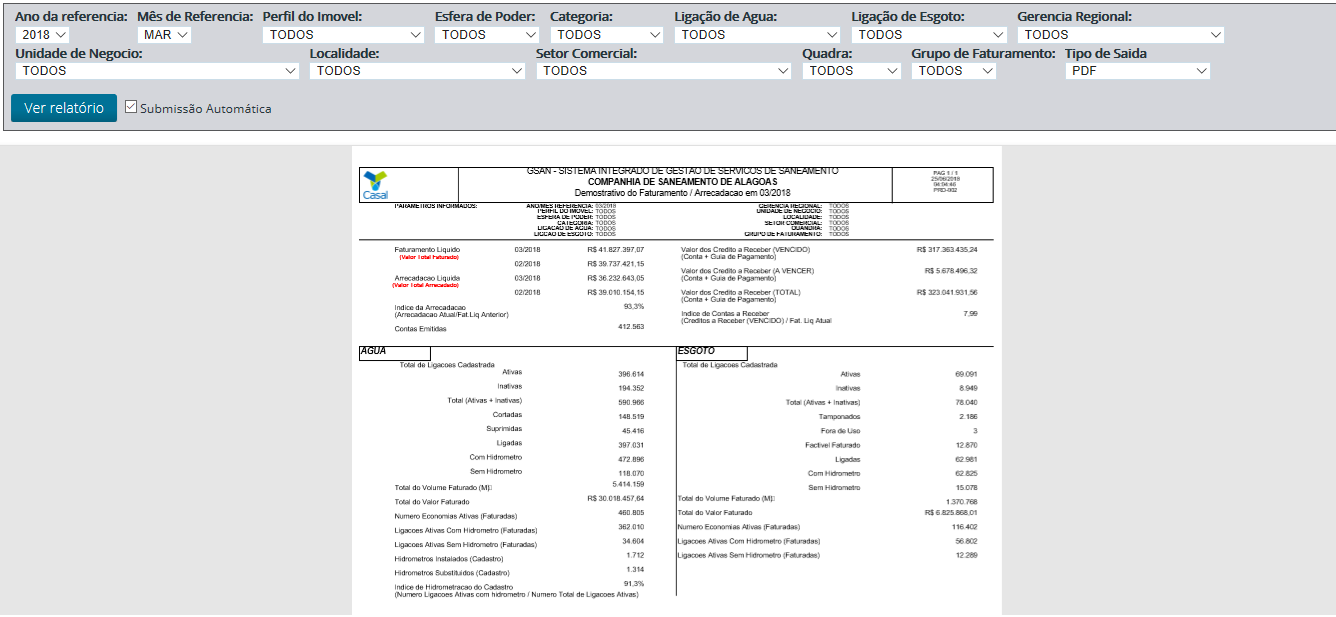Expand the Unidade de Negocio dropdown
1336x617 pixels.
point(156,70)
